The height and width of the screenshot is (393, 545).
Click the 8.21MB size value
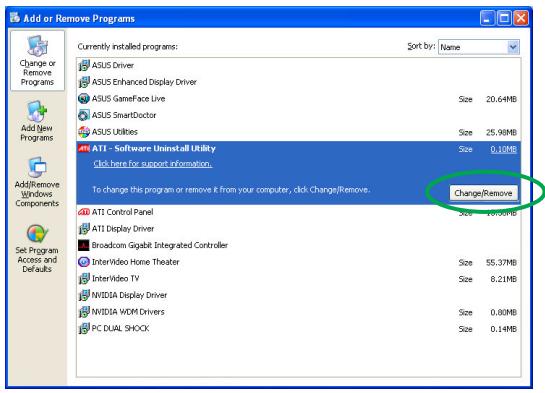click(x=503, y=279)
